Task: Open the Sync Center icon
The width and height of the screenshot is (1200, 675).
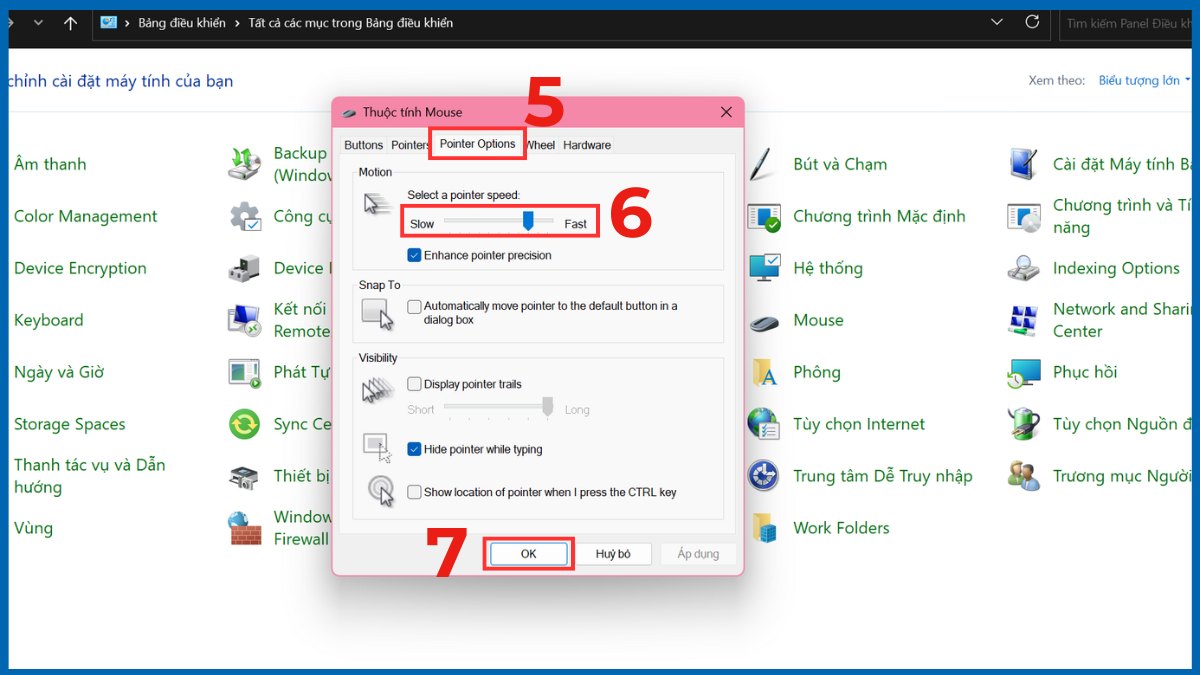Action: [300, 424]
